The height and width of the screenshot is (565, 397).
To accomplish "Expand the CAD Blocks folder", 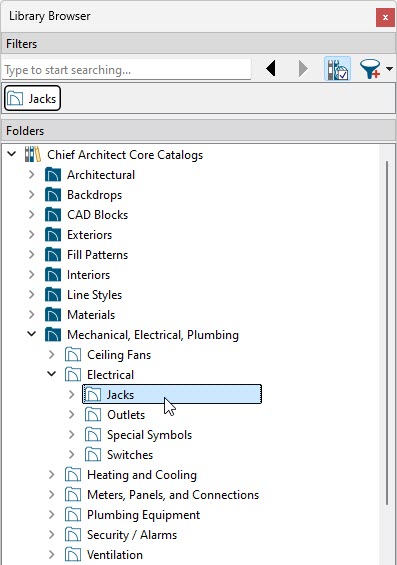I will (x=32, y=215).
